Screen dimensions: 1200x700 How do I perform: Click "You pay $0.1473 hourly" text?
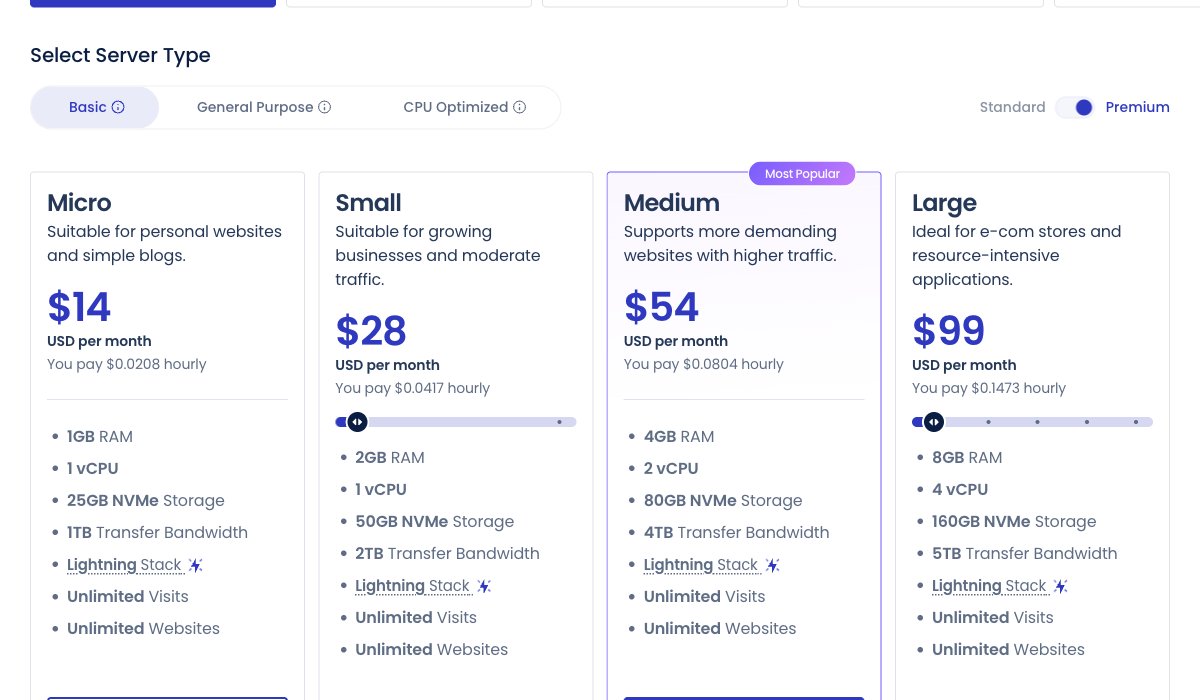pyautogui.click(x=989, y=388)
